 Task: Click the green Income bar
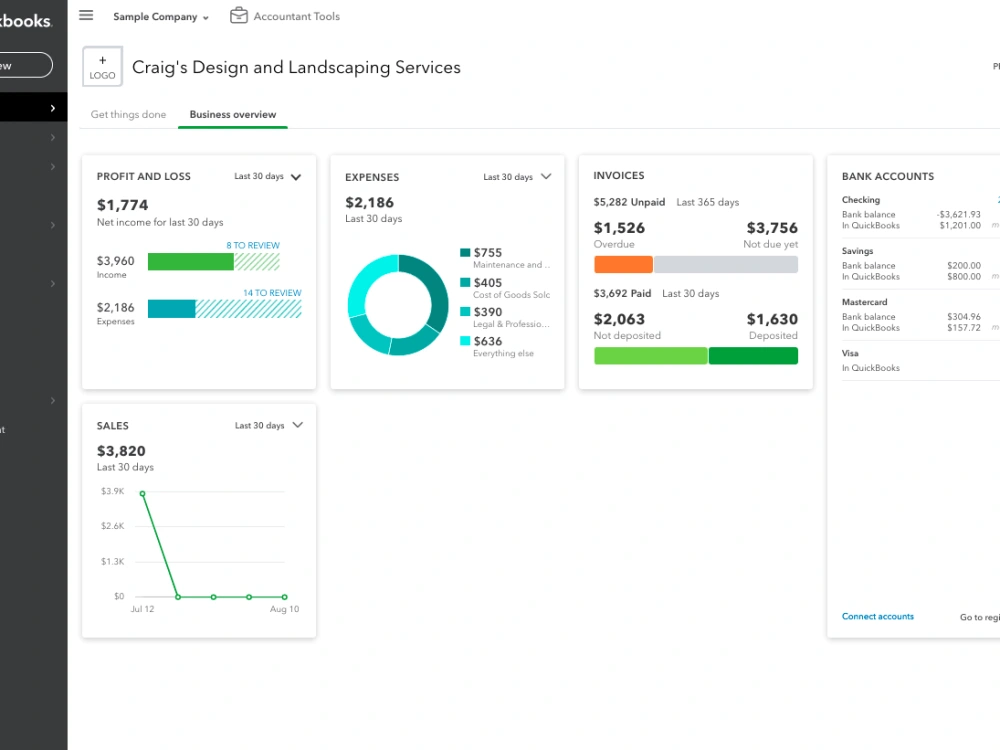point(191,261)
